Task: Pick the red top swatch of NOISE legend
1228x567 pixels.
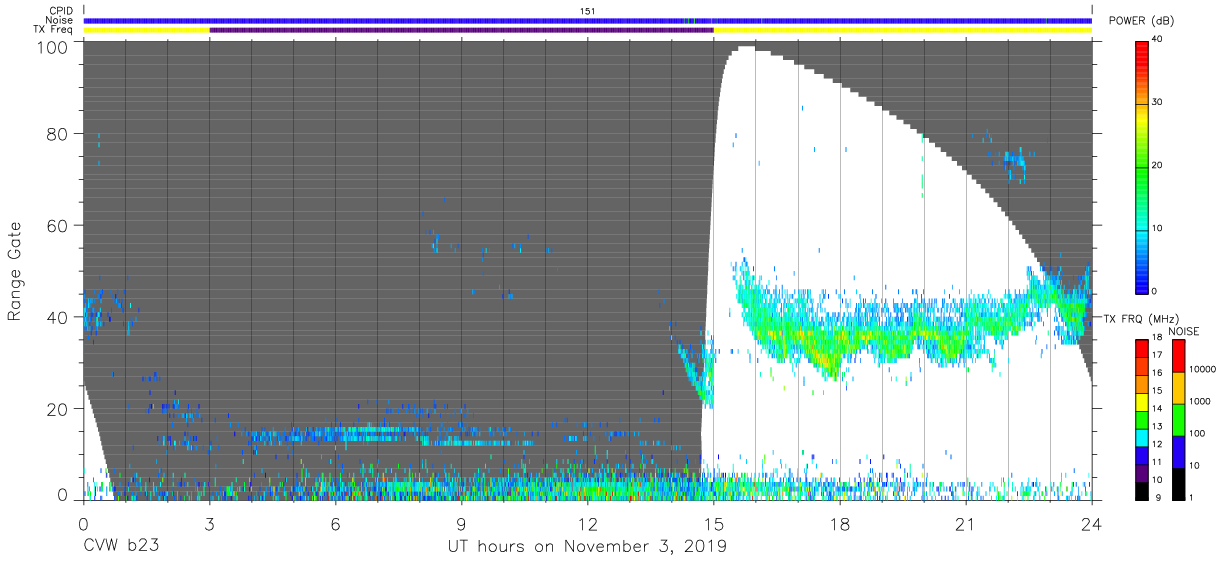Action: pyautogui.click(x=1178, y=356)
